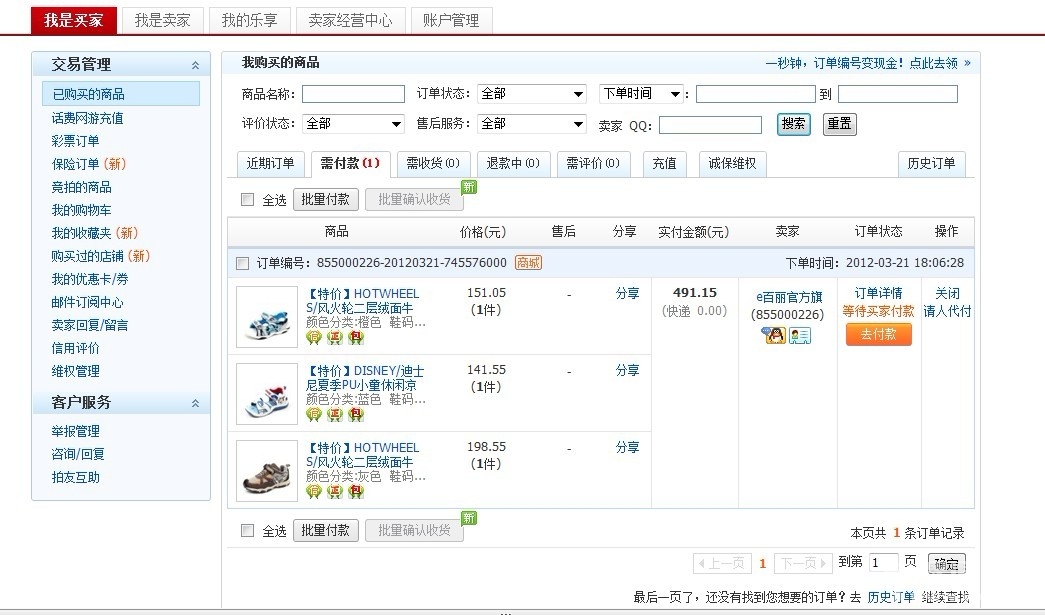1045x615 pixels.
Task: Click the 商城 mall badge beside order number
Action: click(x=528, y=263)
